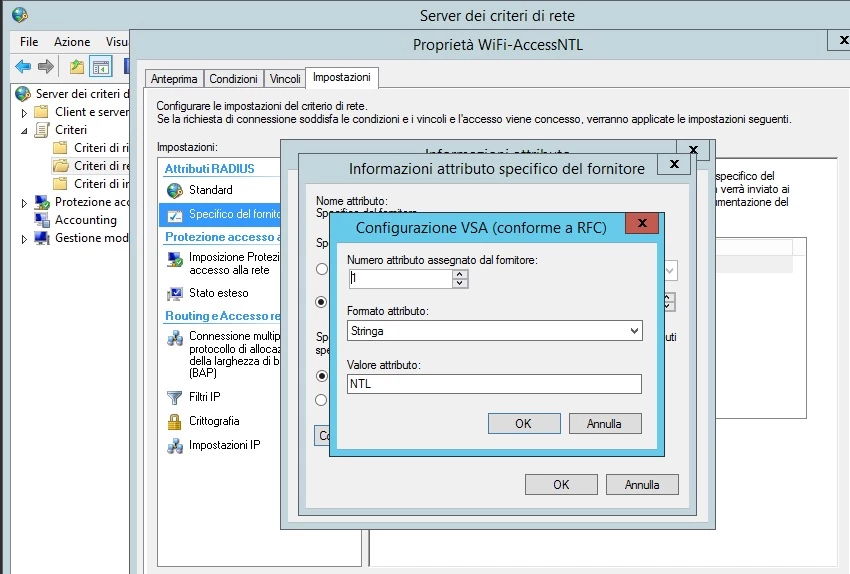The height and width of the screenshot is (574, 850).
Task: Click the Crittografia padlock icon
Action: click(x=175, y=422)
